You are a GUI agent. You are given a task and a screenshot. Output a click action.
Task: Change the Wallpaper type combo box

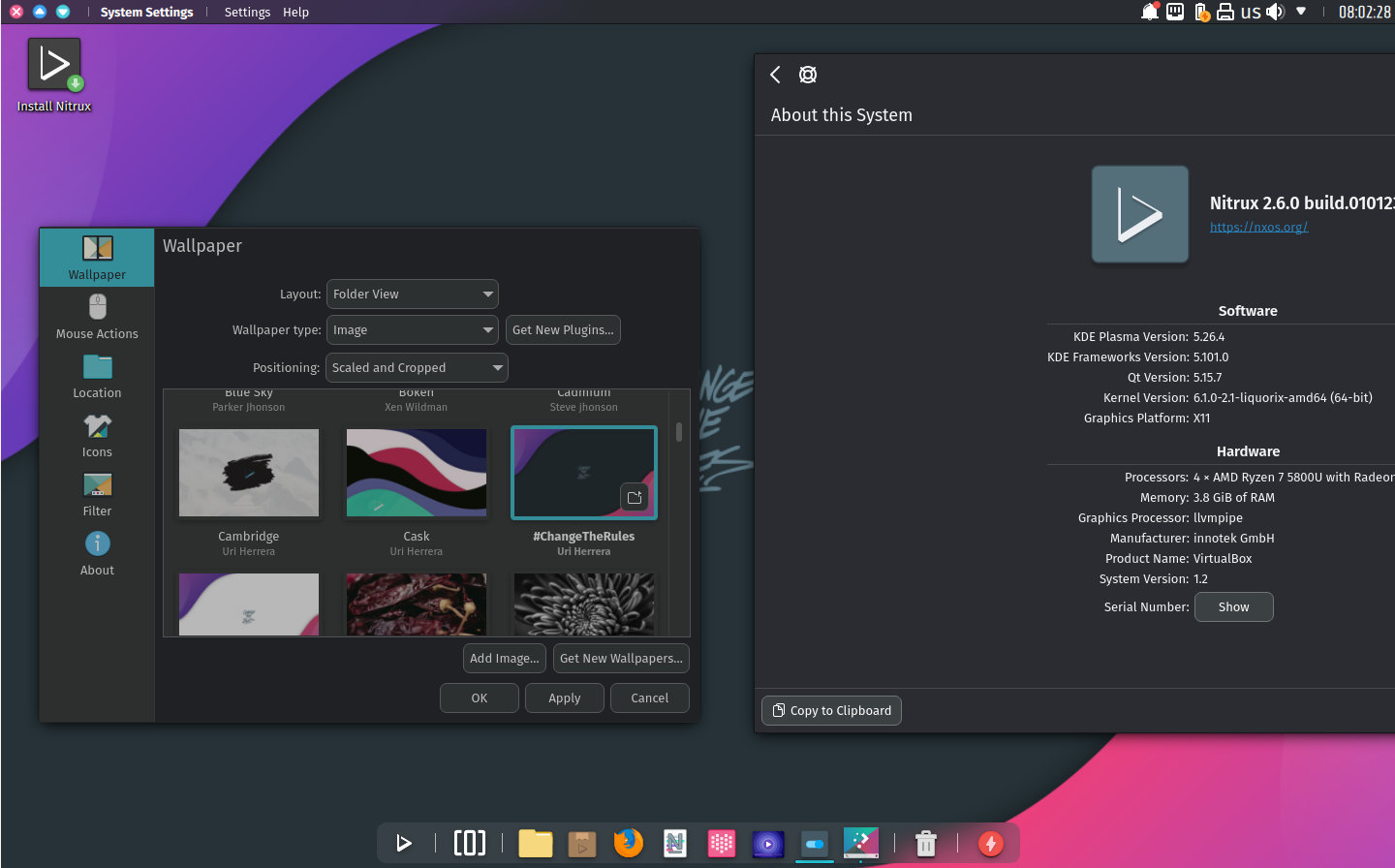point(412,329)
